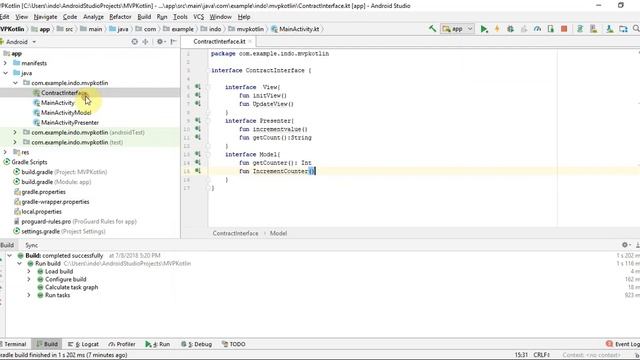Expand the (test) package node
Screen dimensions: 640x360
point(15,142)
